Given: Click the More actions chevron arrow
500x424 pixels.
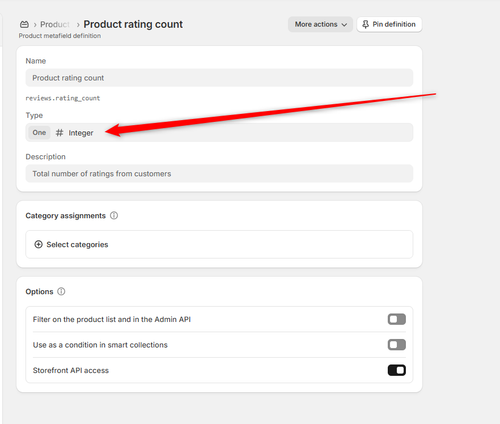Looking at the screenshot, I should pyautogui.click(x=344, y=25).
